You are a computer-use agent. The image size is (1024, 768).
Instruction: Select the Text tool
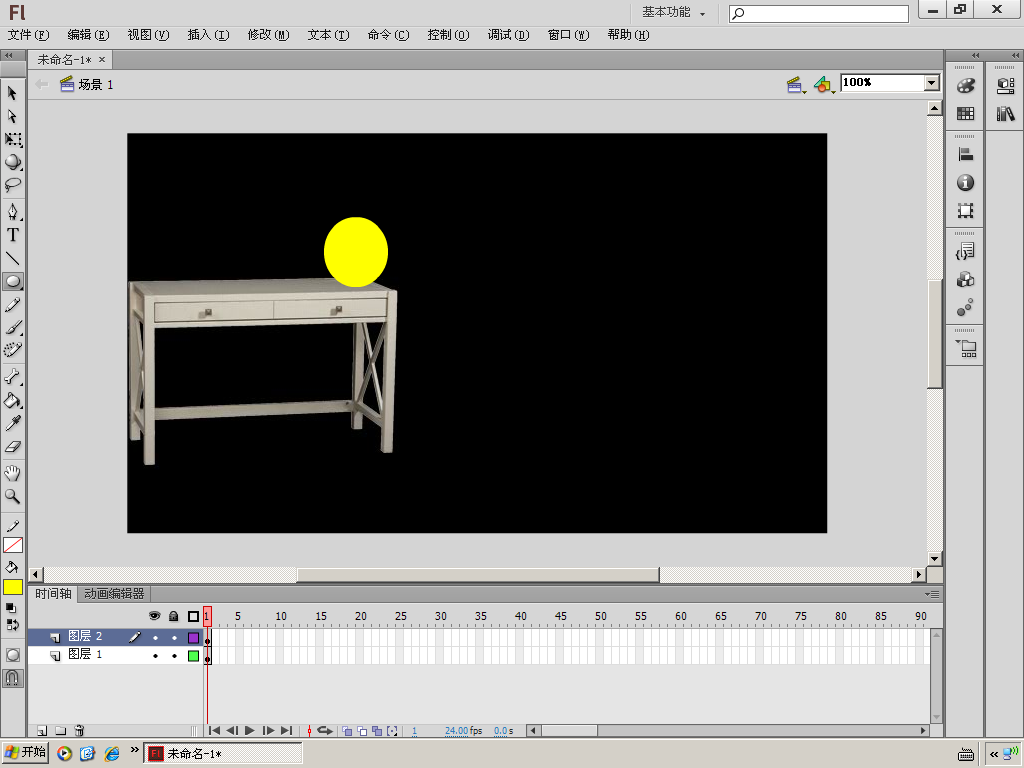click(13, 235)
